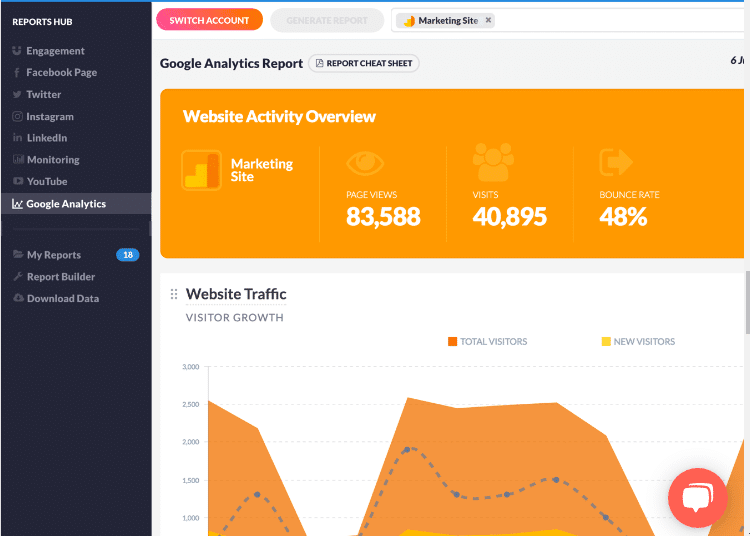Open the Instagram report

[50, 116]
